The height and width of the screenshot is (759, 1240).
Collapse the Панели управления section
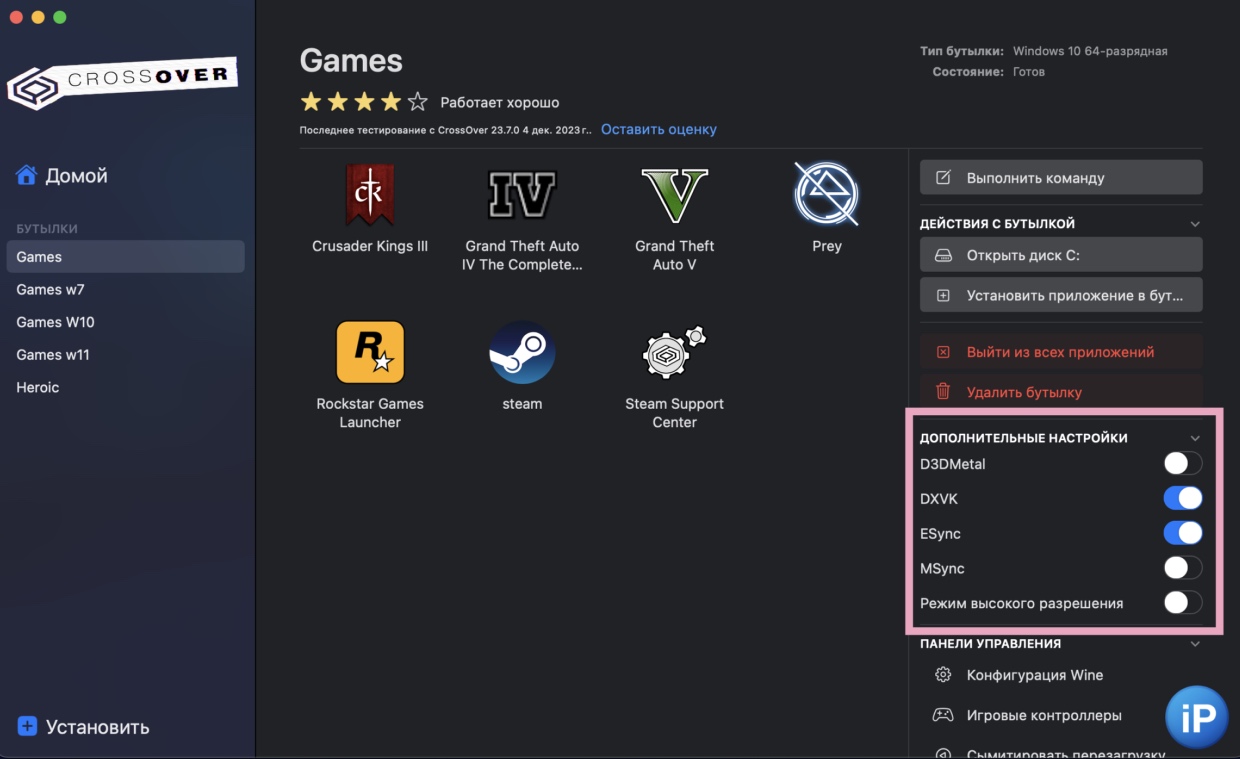click(1195, 644)
